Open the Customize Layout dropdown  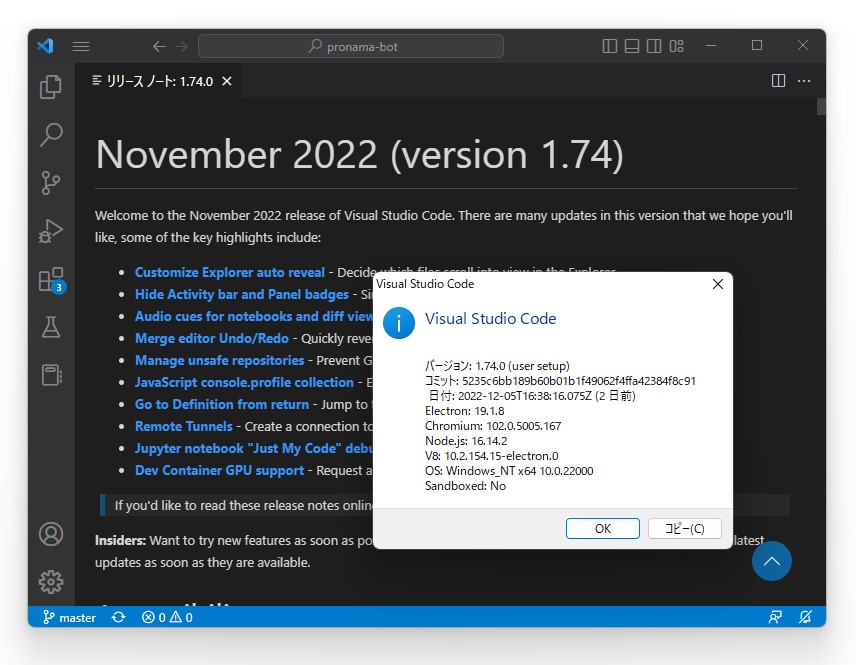677,45
